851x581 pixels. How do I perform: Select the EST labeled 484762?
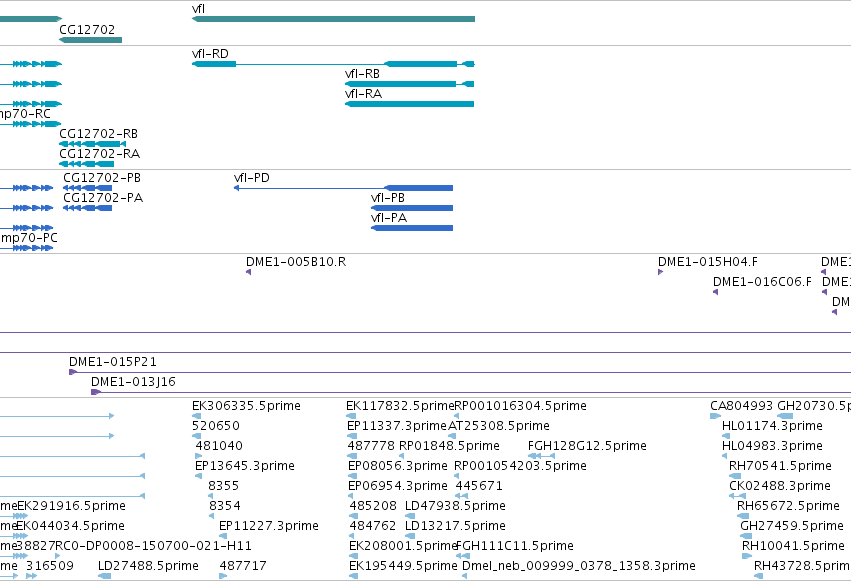coord(352,537)
